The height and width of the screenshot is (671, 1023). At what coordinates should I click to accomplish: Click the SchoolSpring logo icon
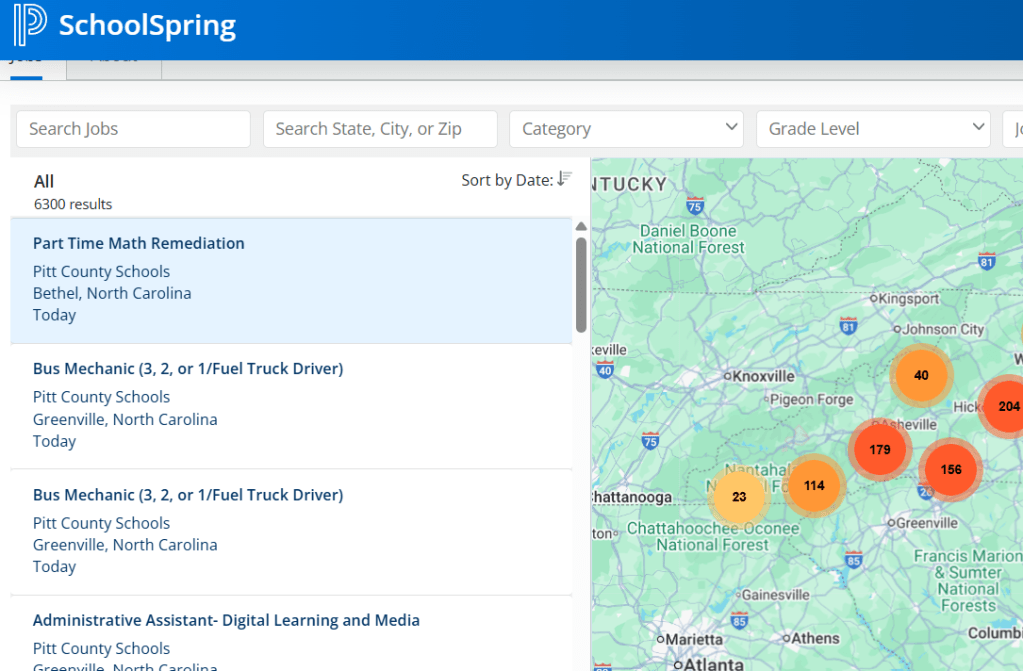(30, 25)
